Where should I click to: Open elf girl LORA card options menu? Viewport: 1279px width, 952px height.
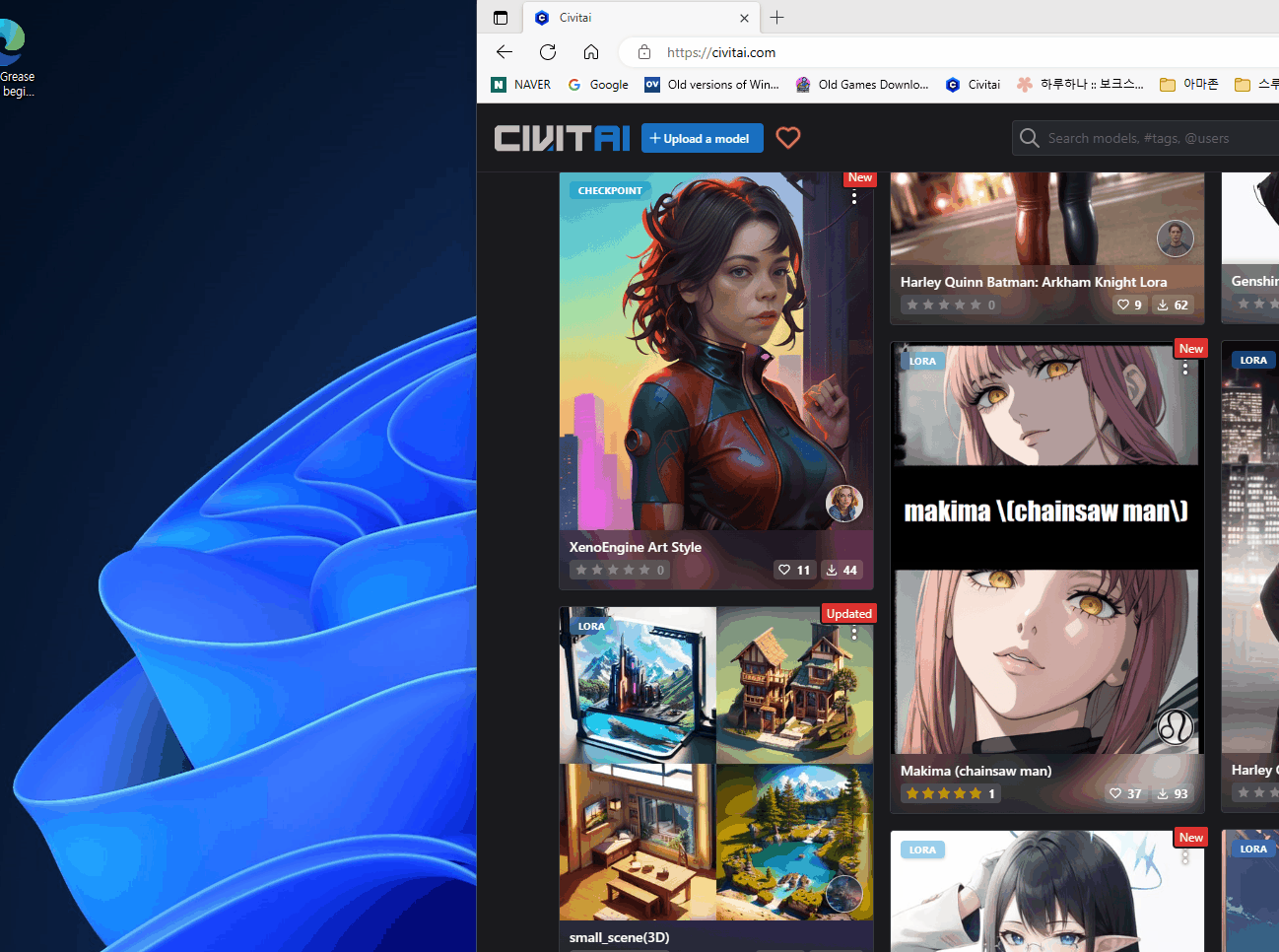(x=1185, y=857)
